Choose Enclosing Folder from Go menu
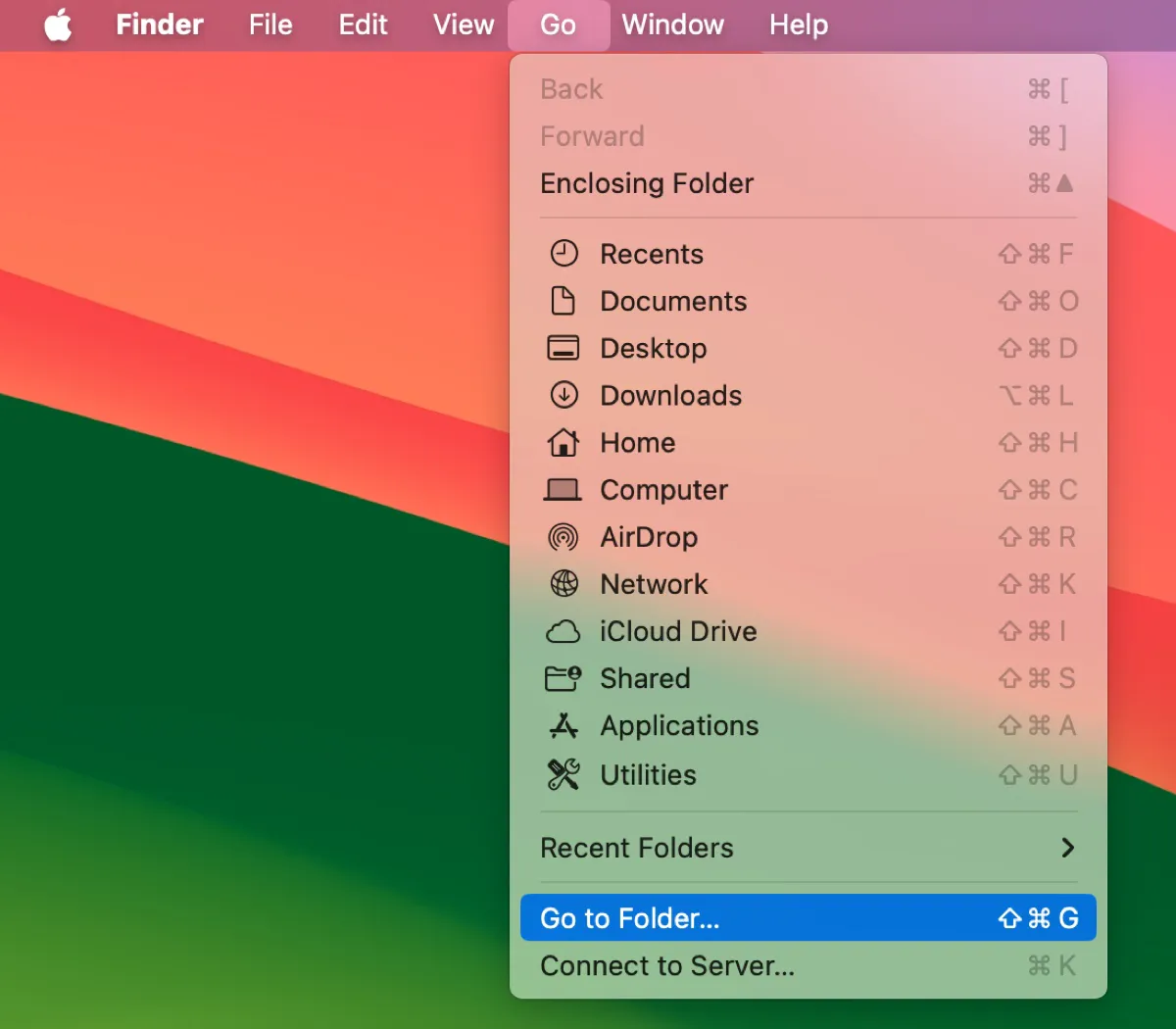Viewport: 1176px width, 1029px height. click(x=808, y=183)
